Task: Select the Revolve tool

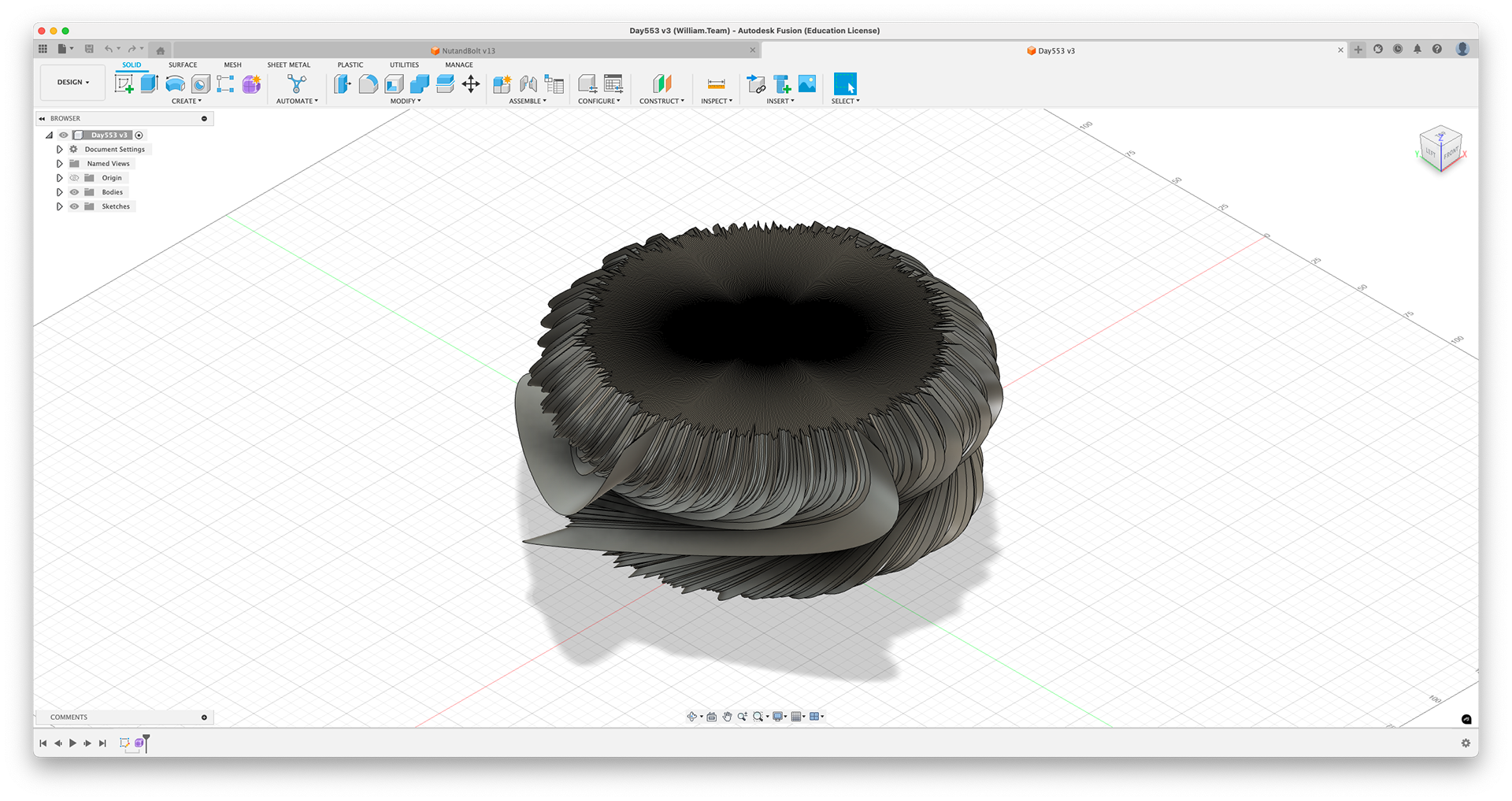Action: 175,84
